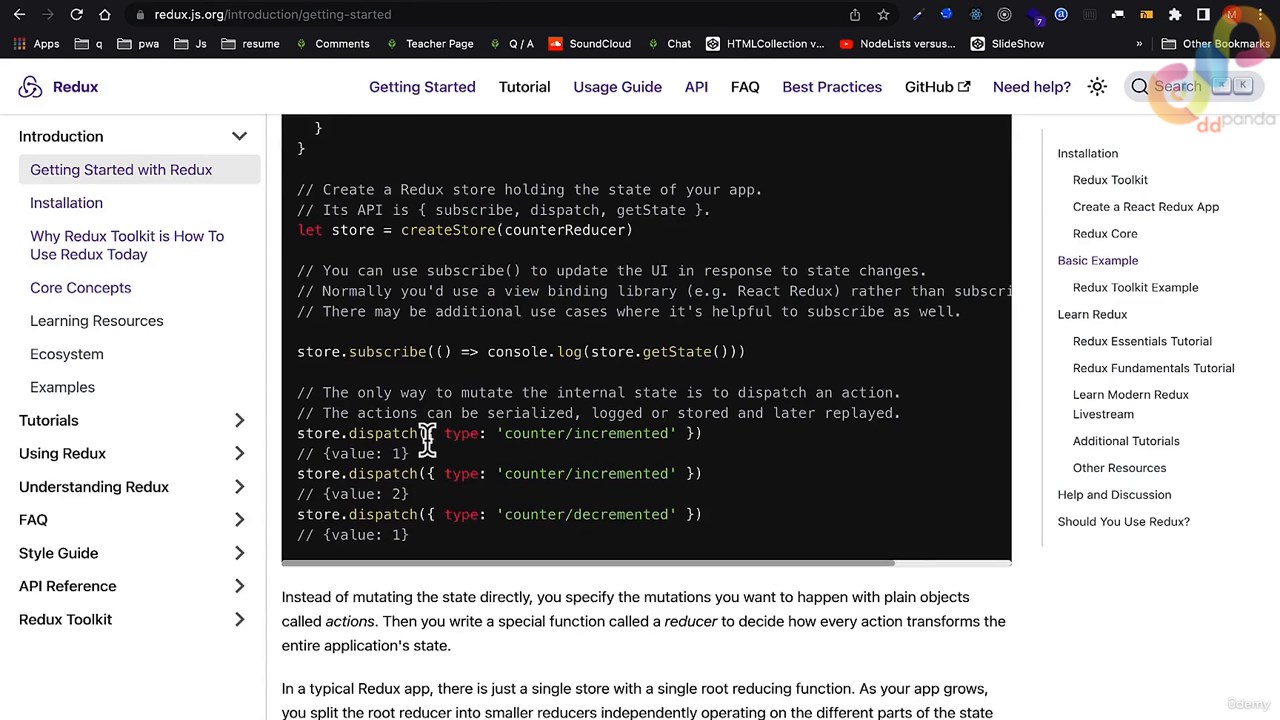This screenshot has width=1280, height=720.
Task: Click the browser side panel icon
Action: (1203, 15)
